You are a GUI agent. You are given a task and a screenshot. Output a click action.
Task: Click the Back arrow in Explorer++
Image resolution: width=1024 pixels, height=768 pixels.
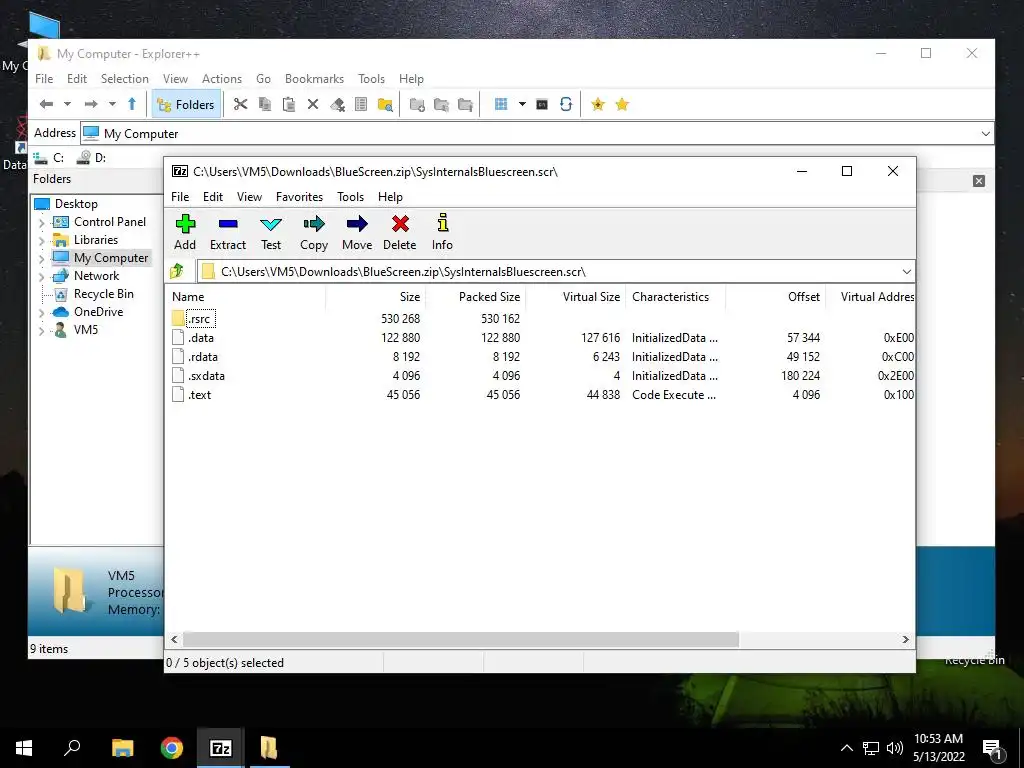pyautogui.click(x=46, y=104)
